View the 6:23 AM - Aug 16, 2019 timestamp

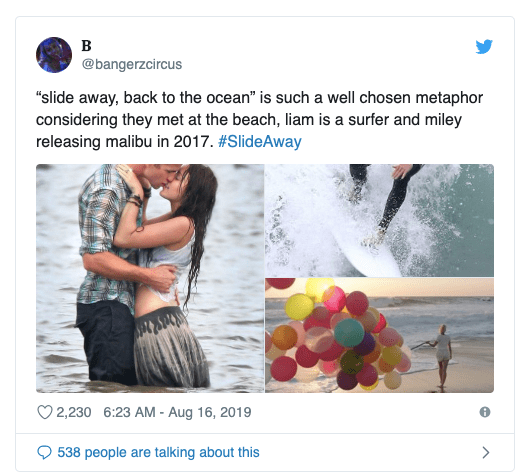coord(177,412)
